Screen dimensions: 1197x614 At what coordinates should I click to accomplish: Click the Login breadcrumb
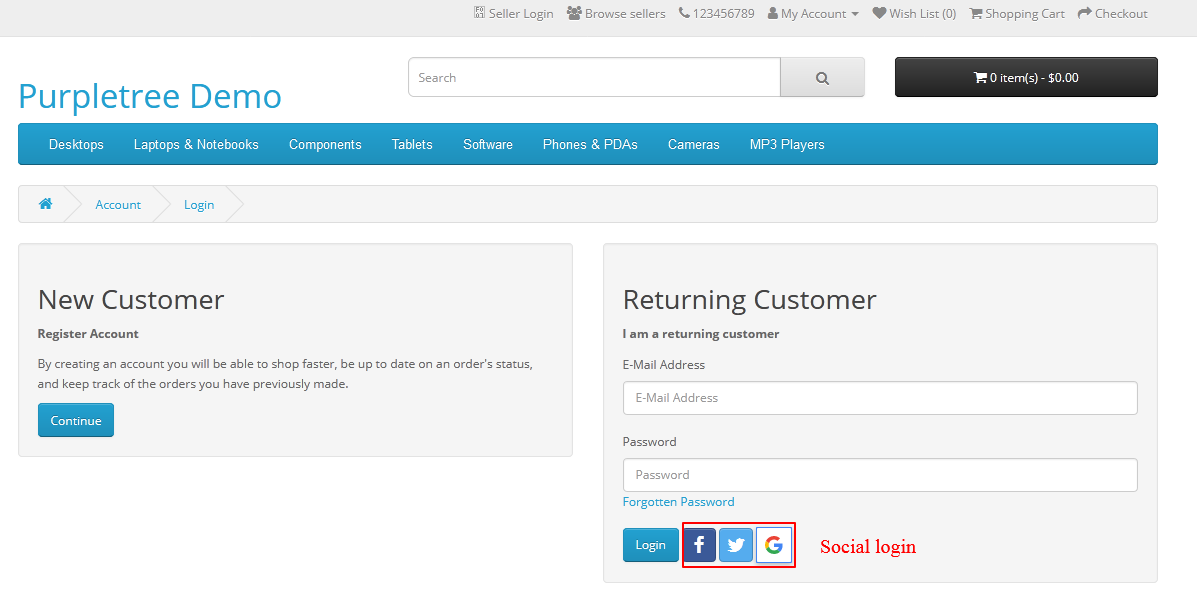tap(199, 205)
